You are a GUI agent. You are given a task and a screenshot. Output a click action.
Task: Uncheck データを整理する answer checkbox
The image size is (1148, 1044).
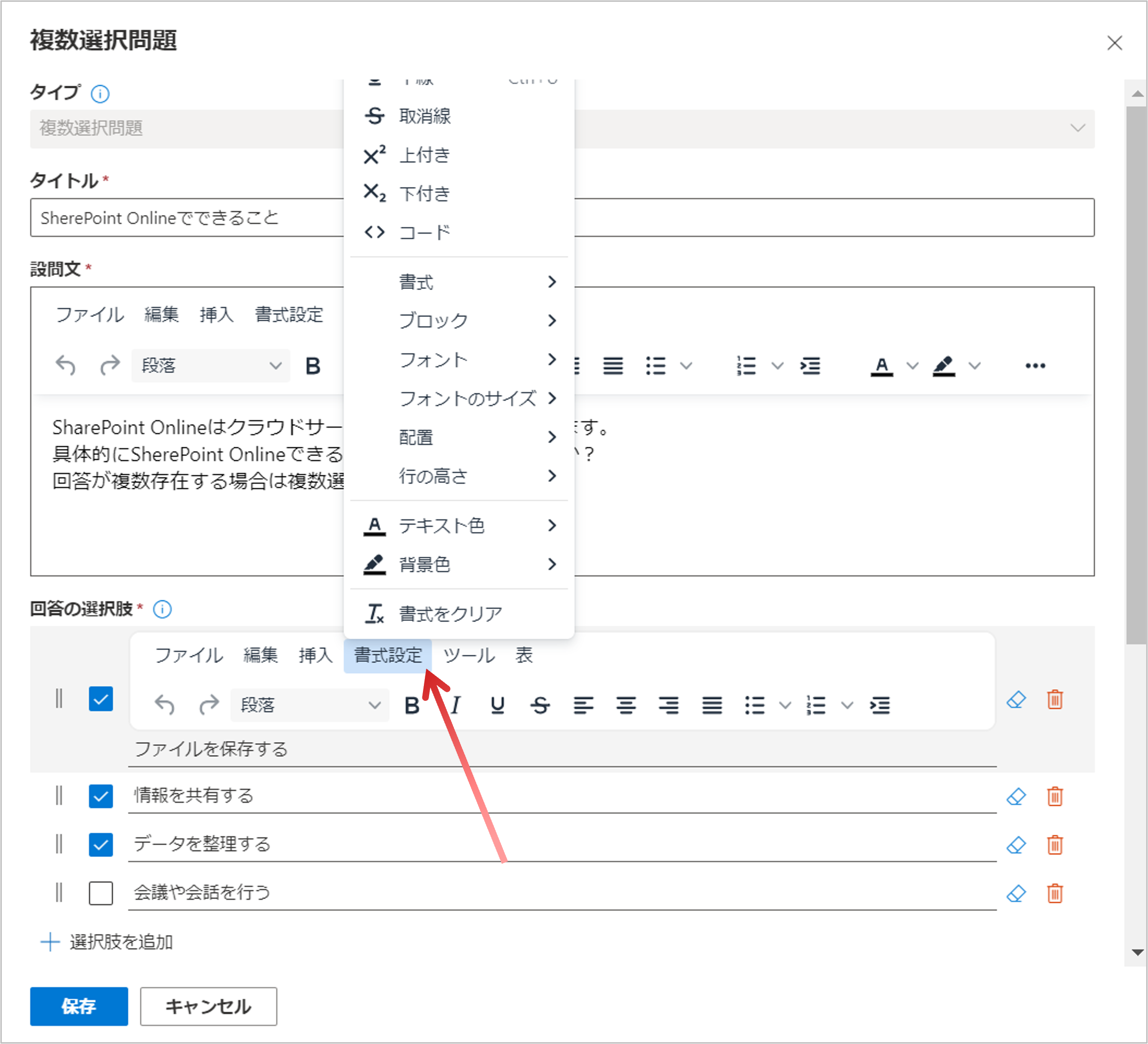(x=101, y=845)
